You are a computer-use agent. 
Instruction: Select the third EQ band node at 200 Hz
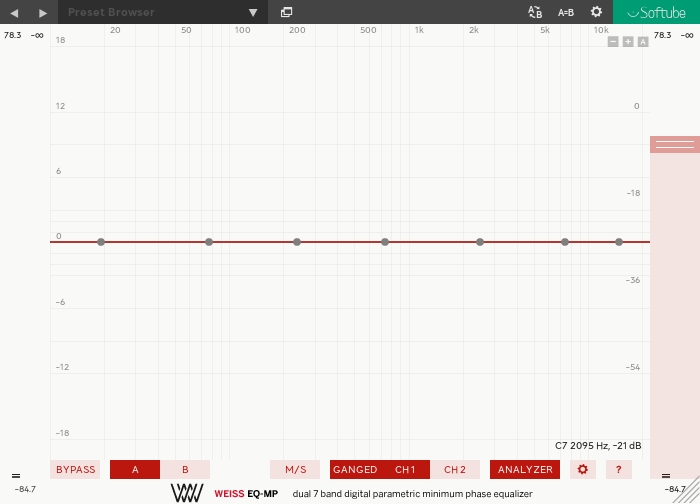pyautogui.click(x=297, y=242)
